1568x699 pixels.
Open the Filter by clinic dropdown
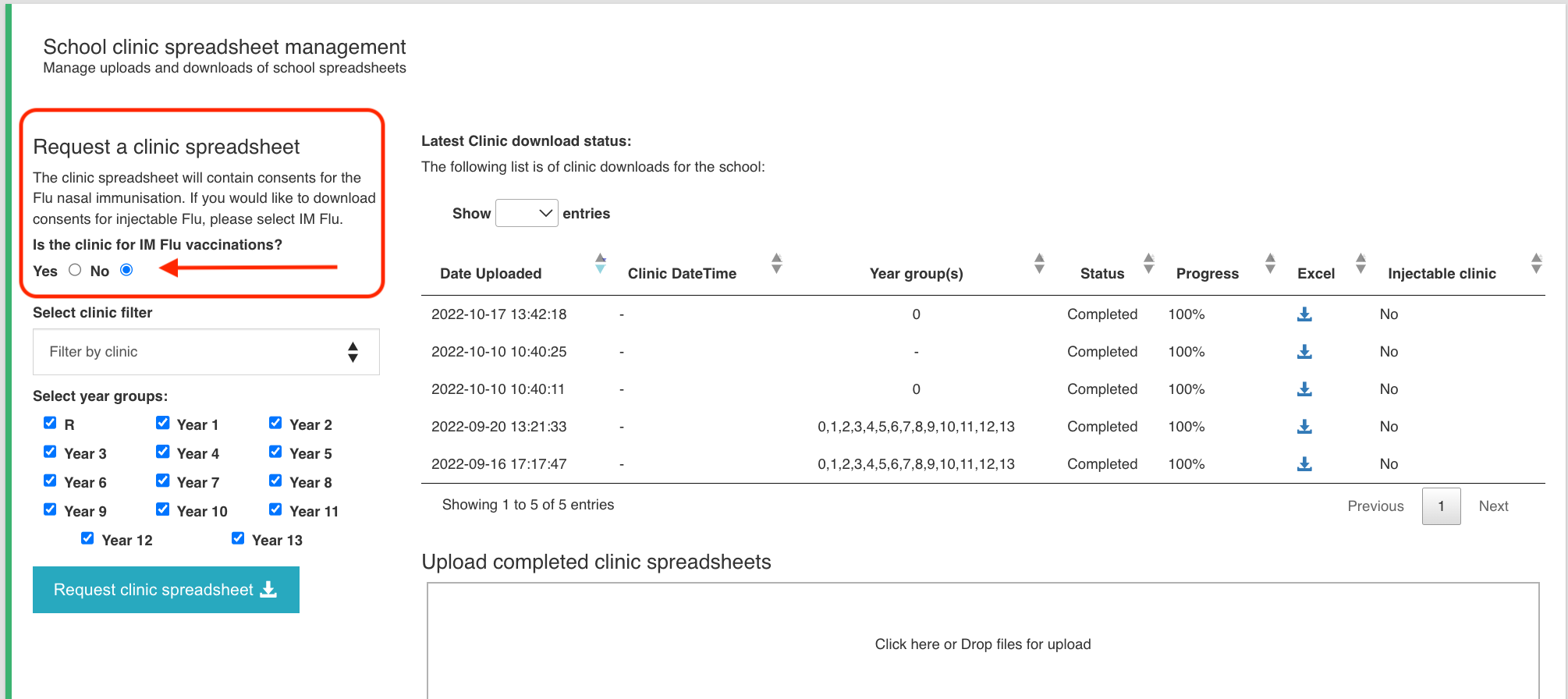point(206,352)
